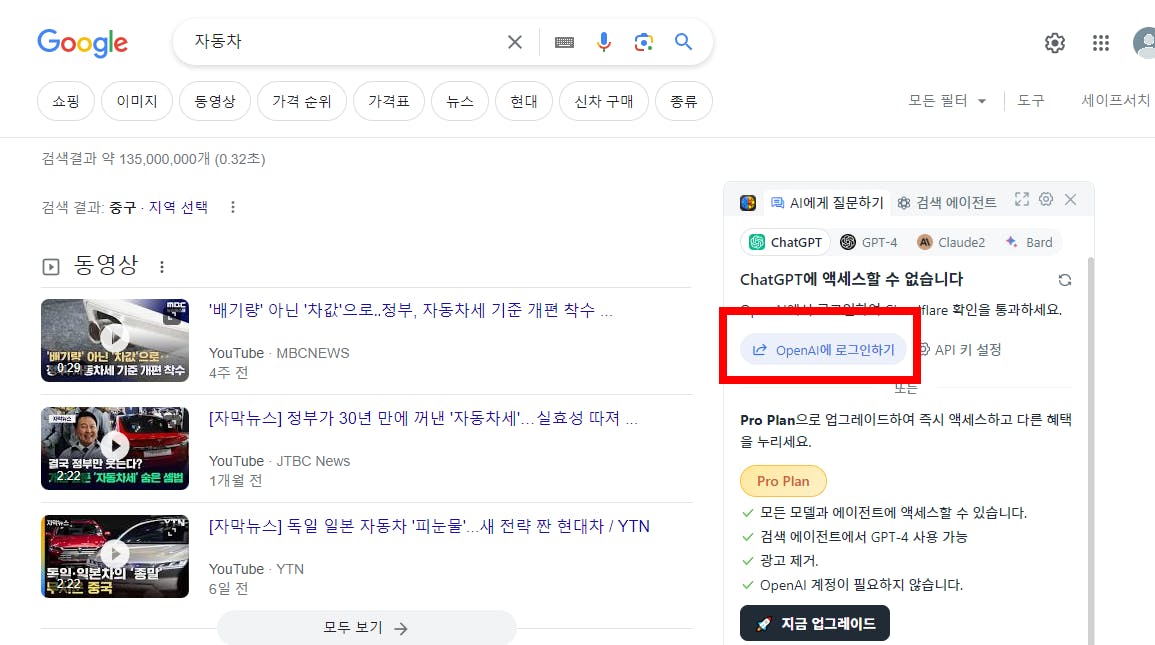The image size is (1155, 645).
Task: Expand the 모든 필터 dropdown
Action: point(947,101)
